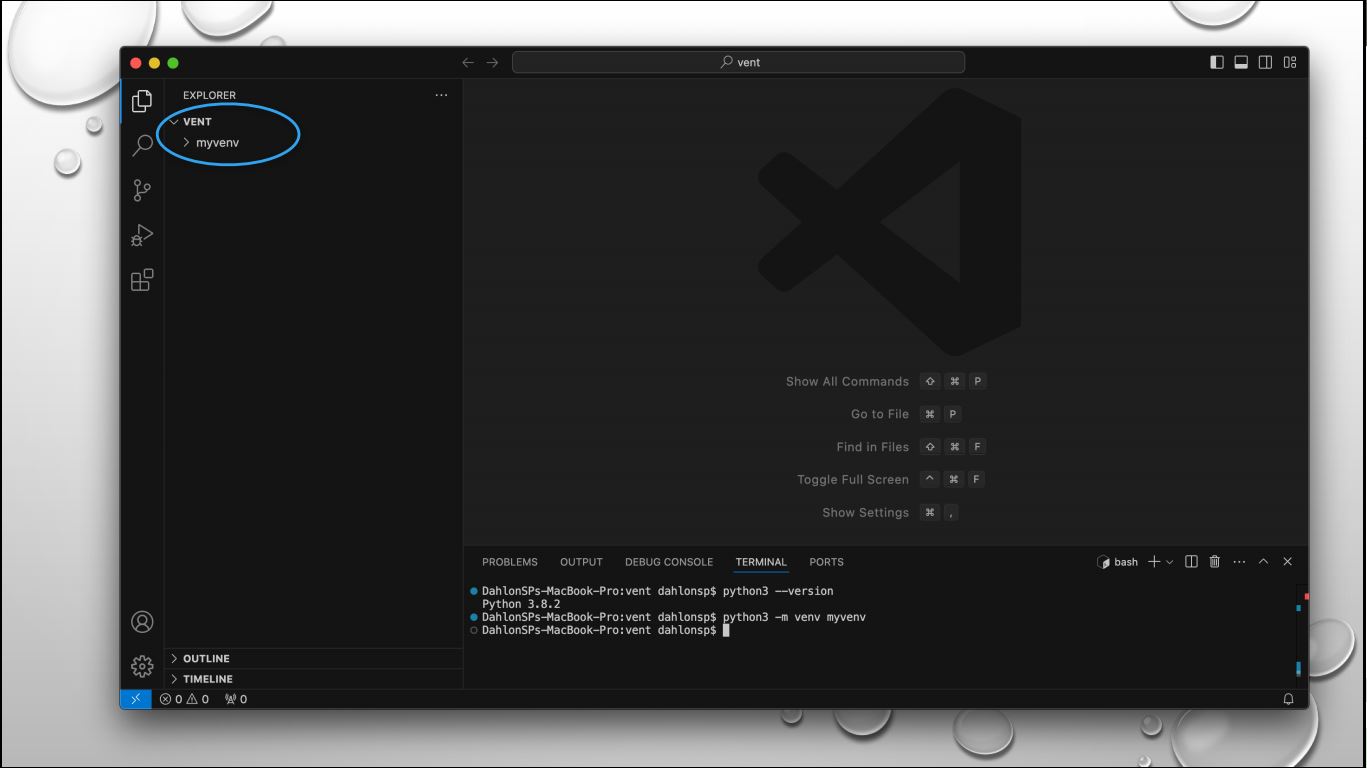Kill terminal with the trash icon
The height and width of the screenshot is (768, 1367).
pyautogui.click(x=1215, y=562)
